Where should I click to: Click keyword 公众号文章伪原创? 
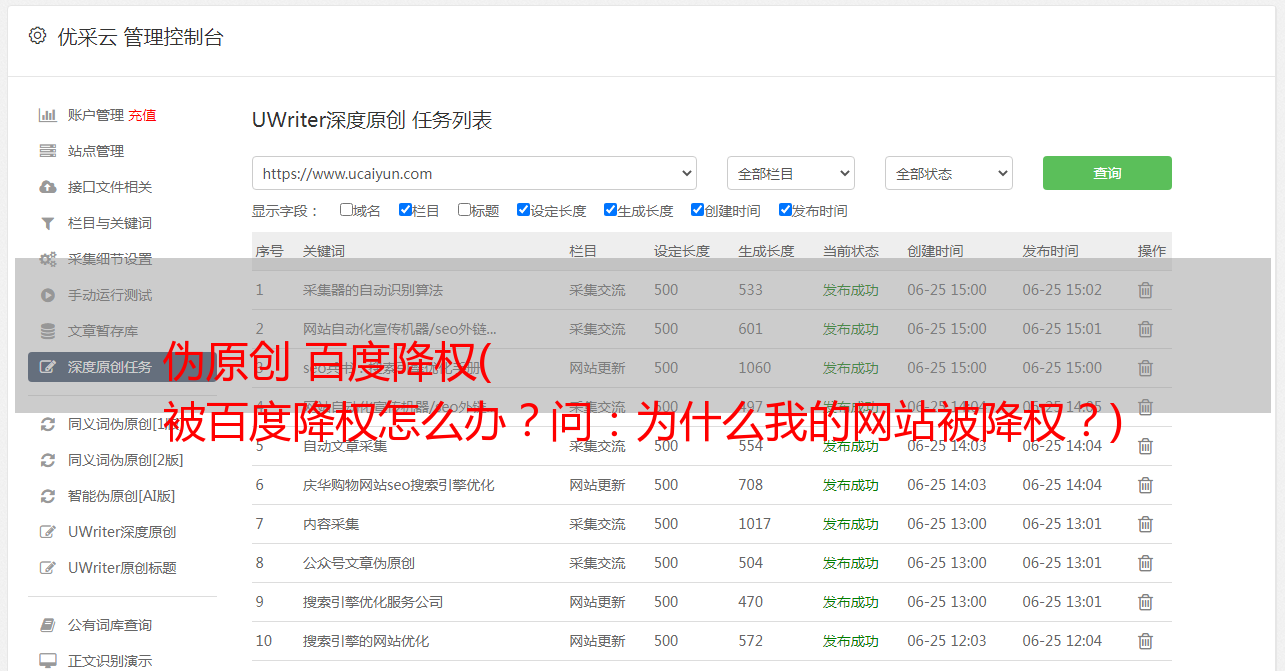pyautogui.click(x=359, y=563)
